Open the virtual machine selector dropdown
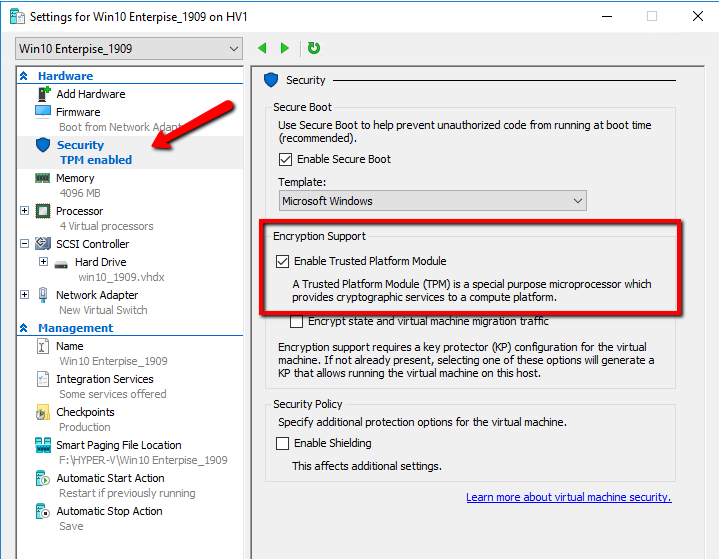Viewport: 719px width, 559px height. (x=129, y=49)
